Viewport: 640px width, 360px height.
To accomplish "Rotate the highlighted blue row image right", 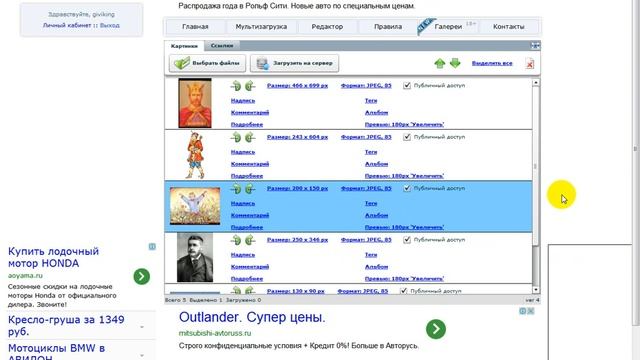I will pos(250,189).
